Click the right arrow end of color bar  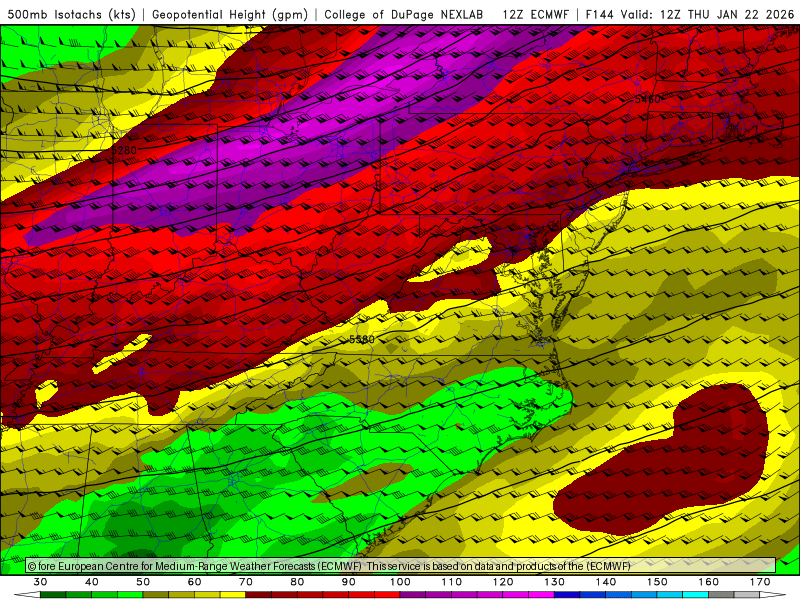[773, 595]
